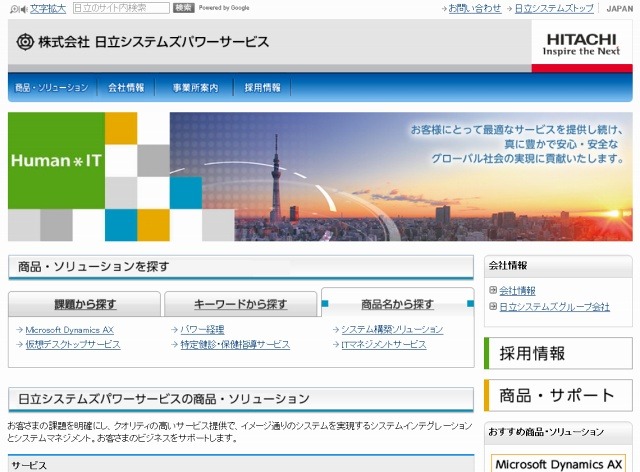Click the arrow icon before パワー経理
This screenshot has width=640, height=472.
[175, 330]
